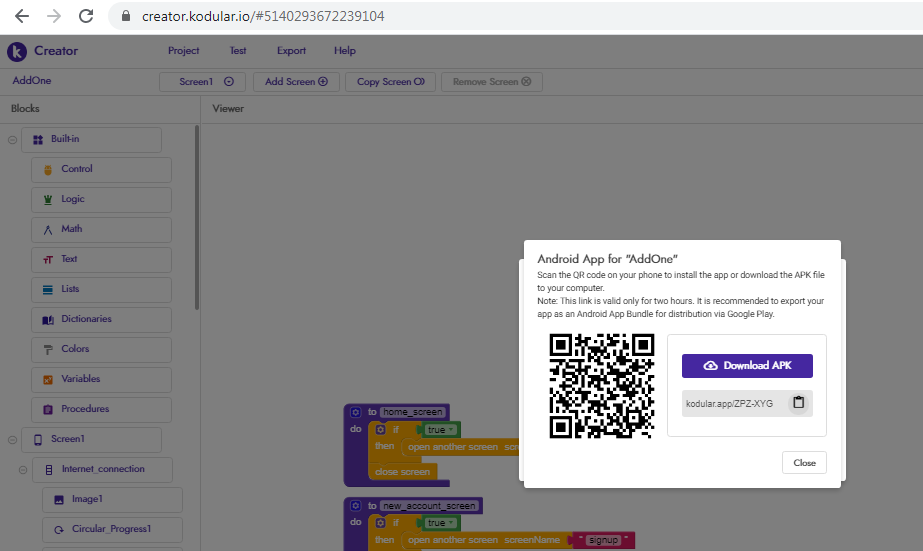Viewport: 923px width, 551px height.
Task: Open the true dropdown in home_screen
Action: point(440,430)
